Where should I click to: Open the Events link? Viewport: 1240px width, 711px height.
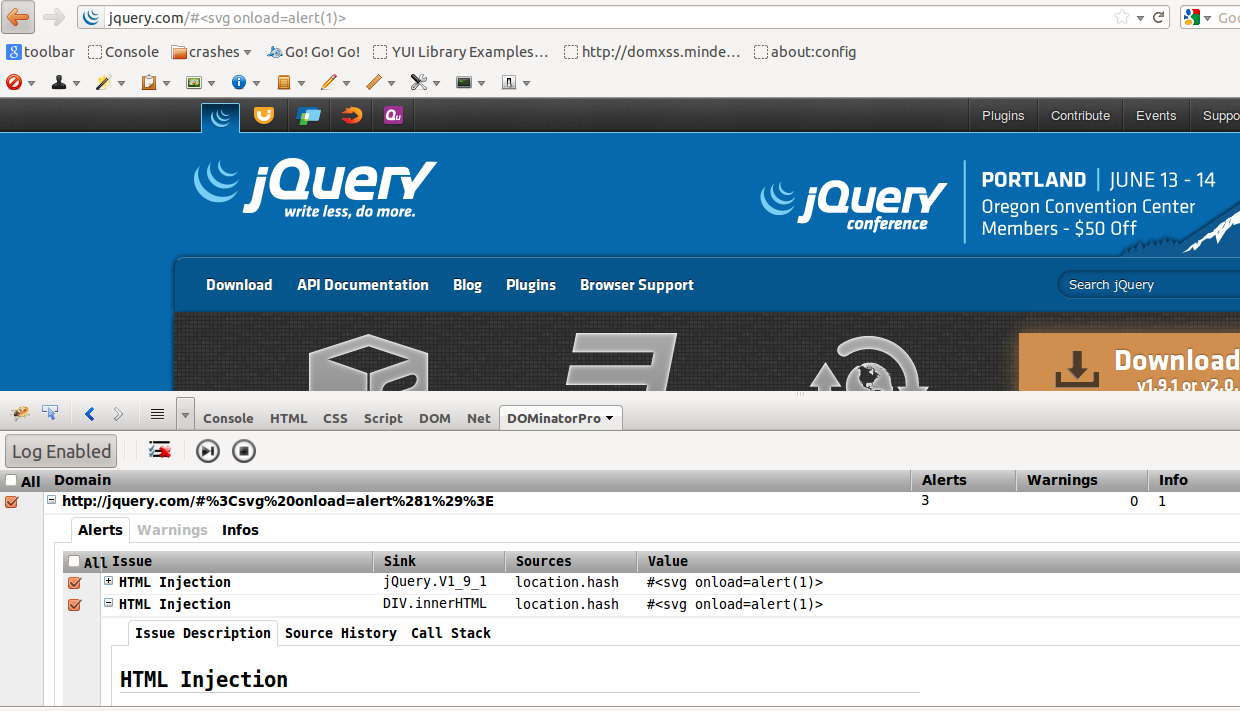click(1156, 116)
